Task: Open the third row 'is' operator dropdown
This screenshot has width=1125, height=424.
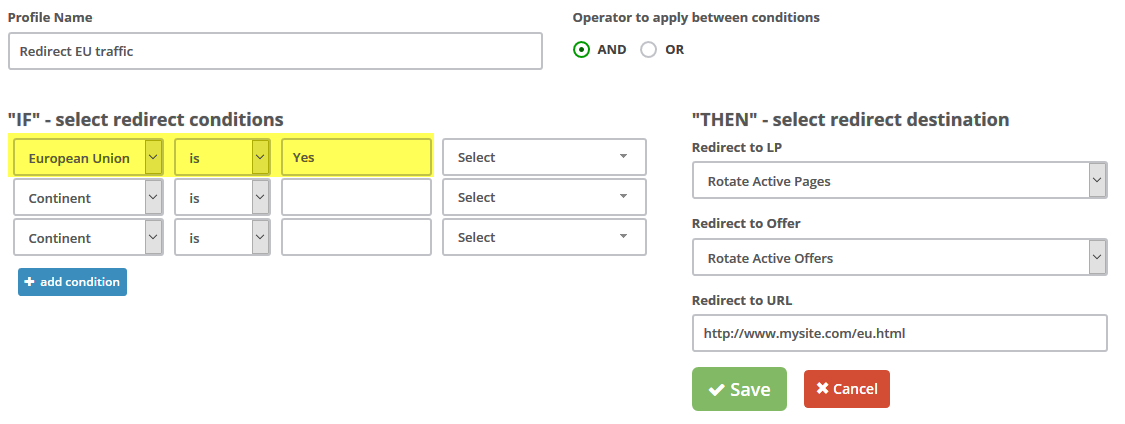Action: [222, 238]
